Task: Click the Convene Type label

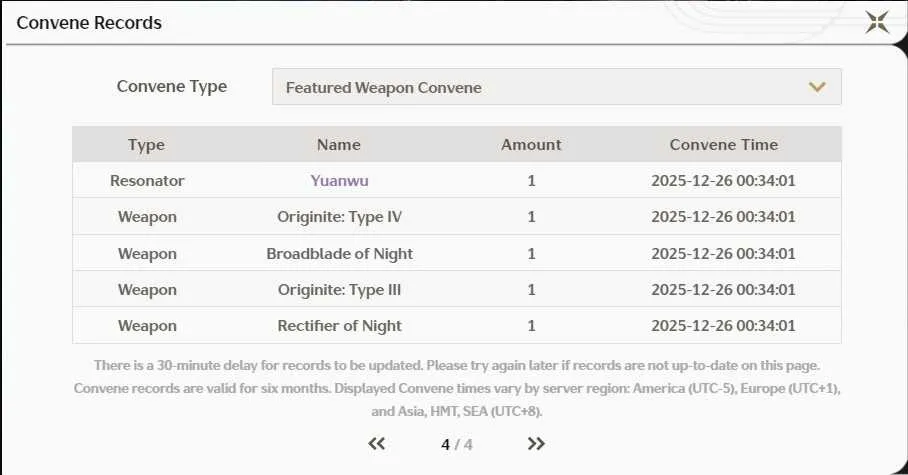Action: (x=172, y=86)
